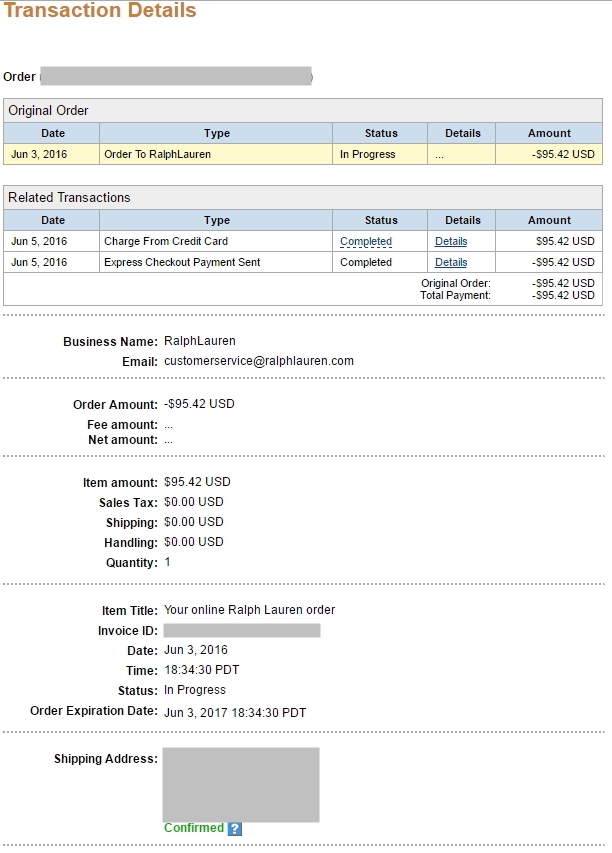Click the Type header in Related Transactions
Image resolution: width=612 pixels, height=853 pixels.
(216, 220)
